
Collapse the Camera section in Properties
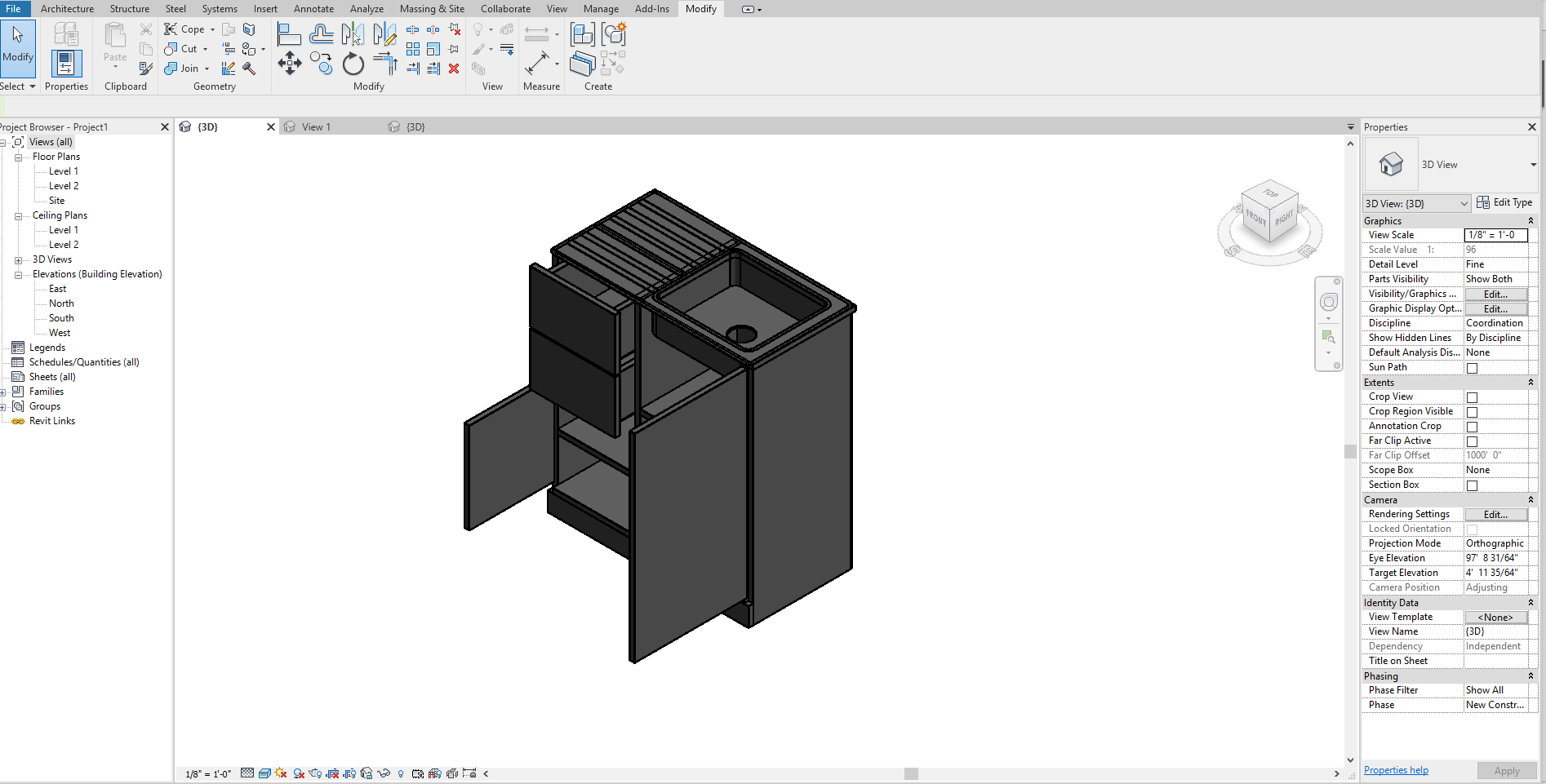tap(1530, 499)
